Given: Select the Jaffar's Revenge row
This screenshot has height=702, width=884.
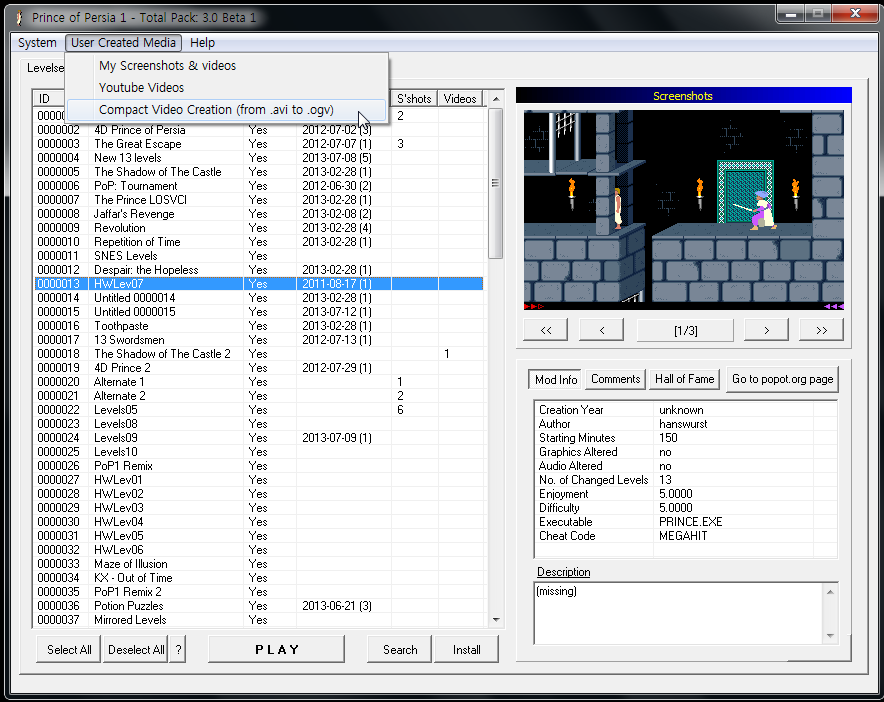Looking at the screenshot, I should pos(259,214).
